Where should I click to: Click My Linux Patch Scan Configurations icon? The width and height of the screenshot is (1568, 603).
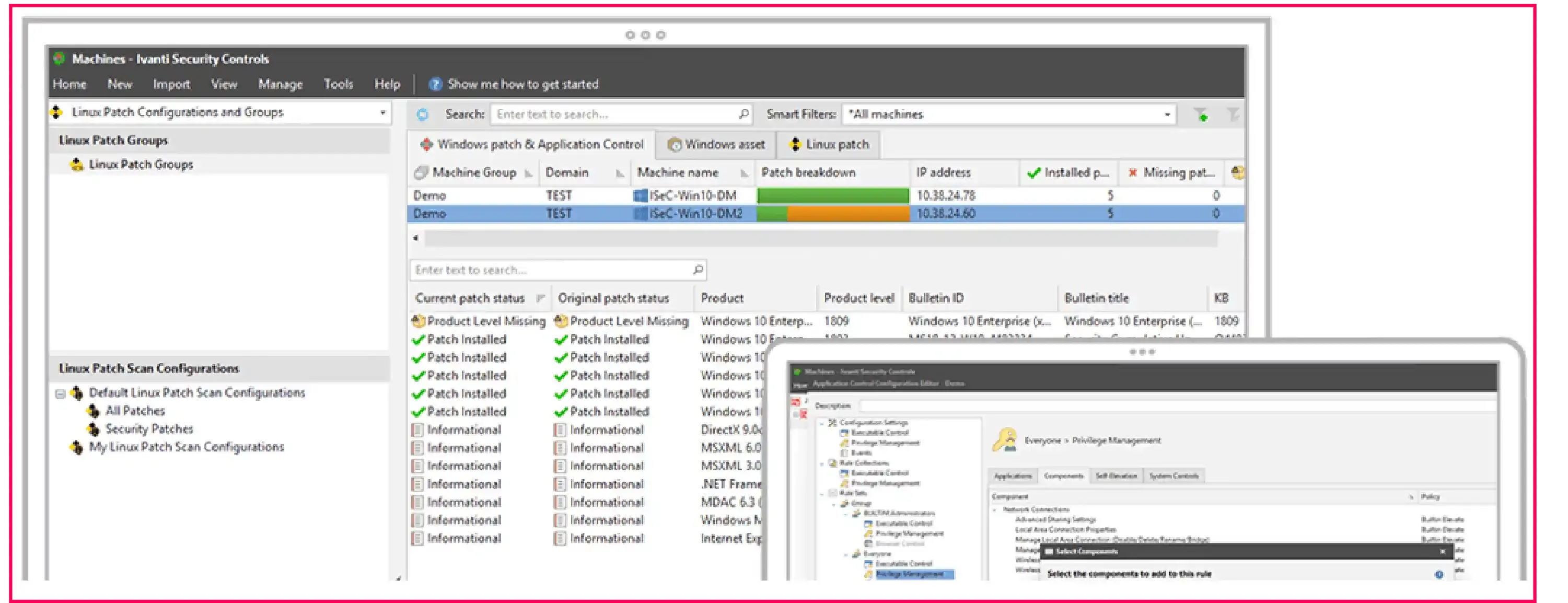(77, 447)
